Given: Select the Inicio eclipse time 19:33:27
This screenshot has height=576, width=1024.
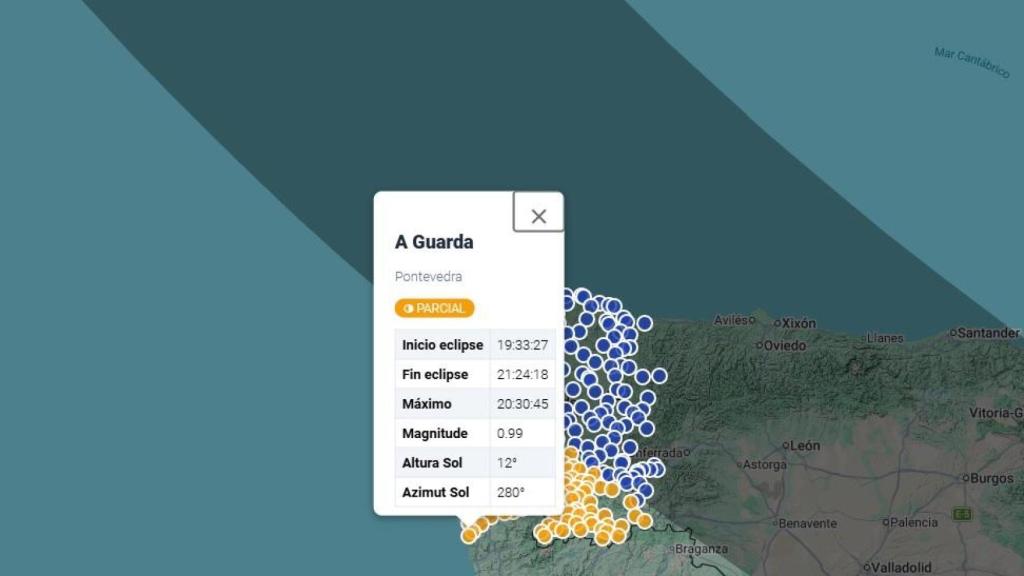Looking at the screenshot, I should 522,345.
